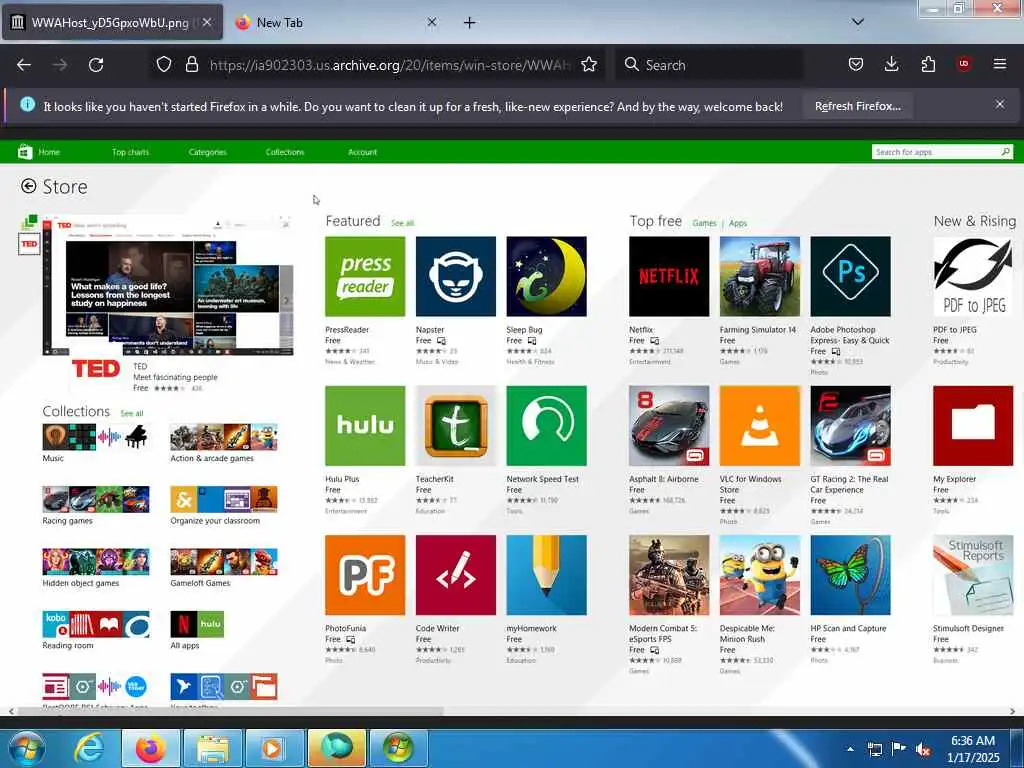Click the Windows Store logo in green bar
The height and width of the screenshot is (768, 1024).
point(25,152)
